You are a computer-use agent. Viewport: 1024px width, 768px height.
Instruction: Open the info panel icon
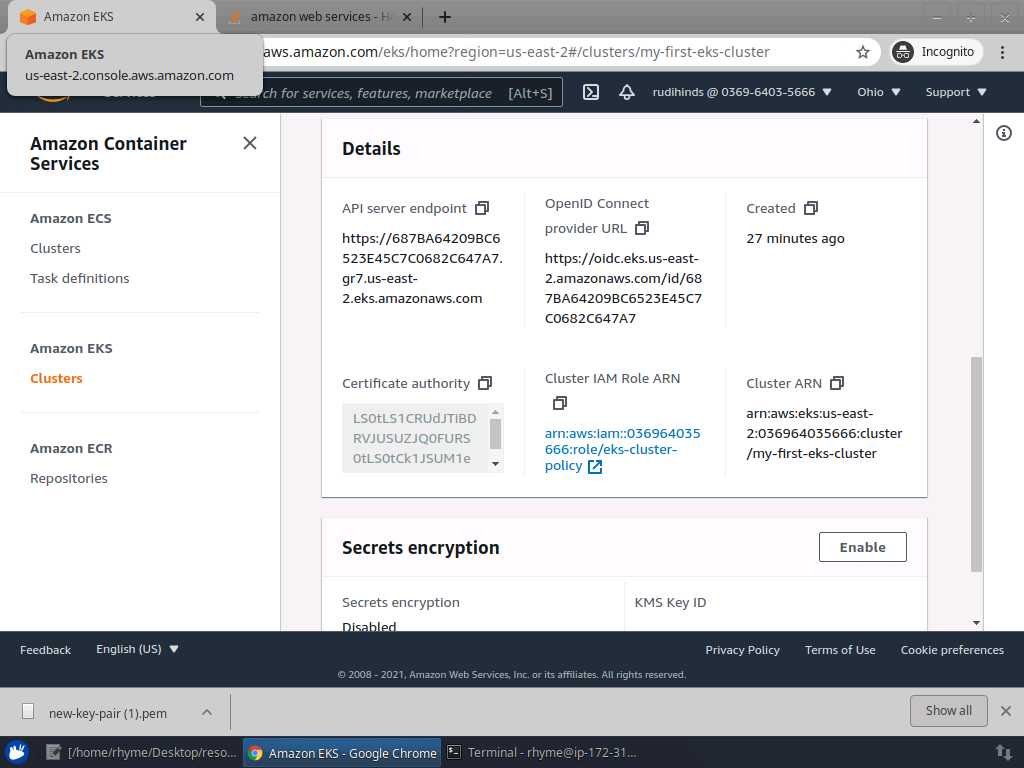[1004, 133]
